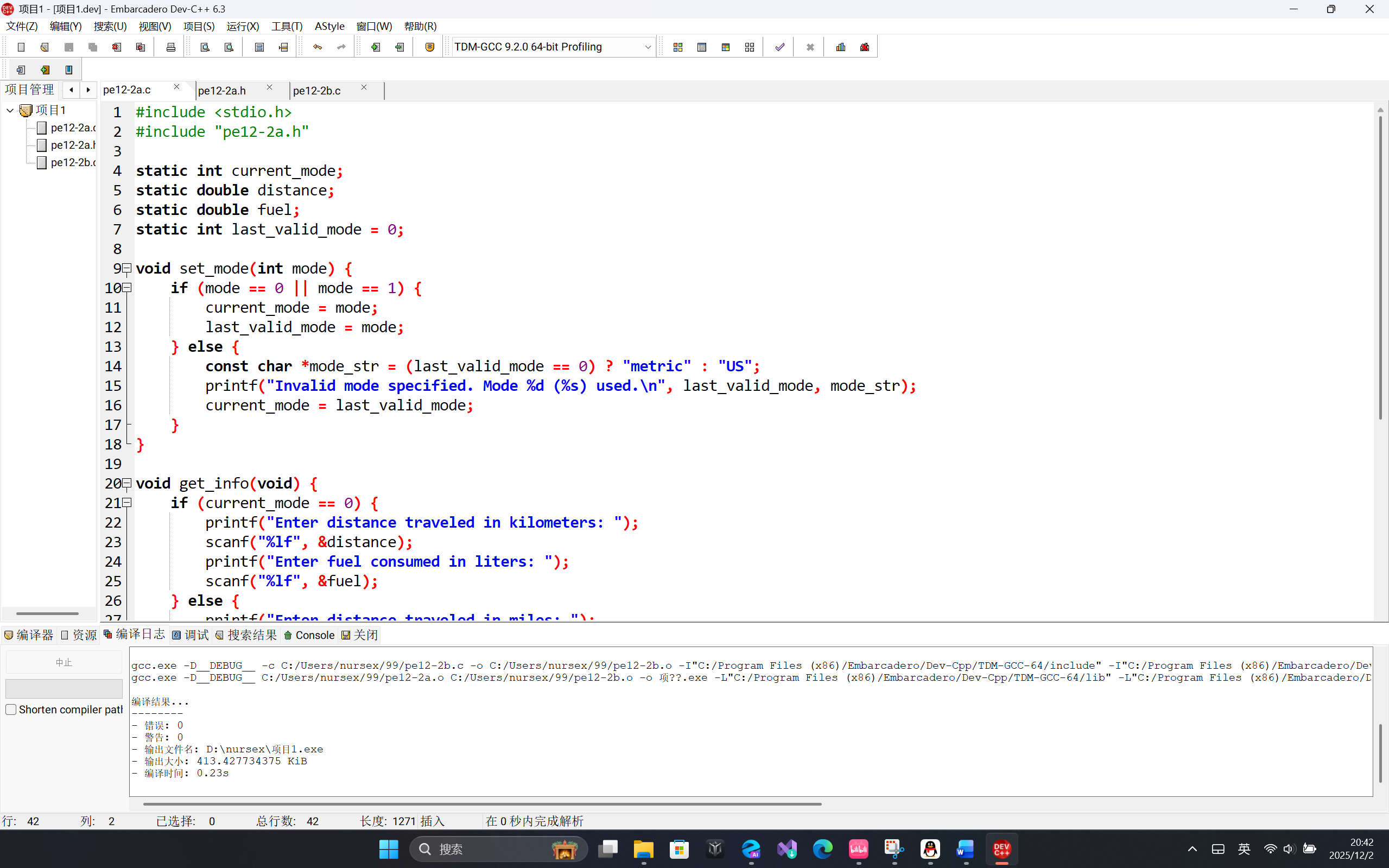Click the Compile icon with colored squares

678,47
